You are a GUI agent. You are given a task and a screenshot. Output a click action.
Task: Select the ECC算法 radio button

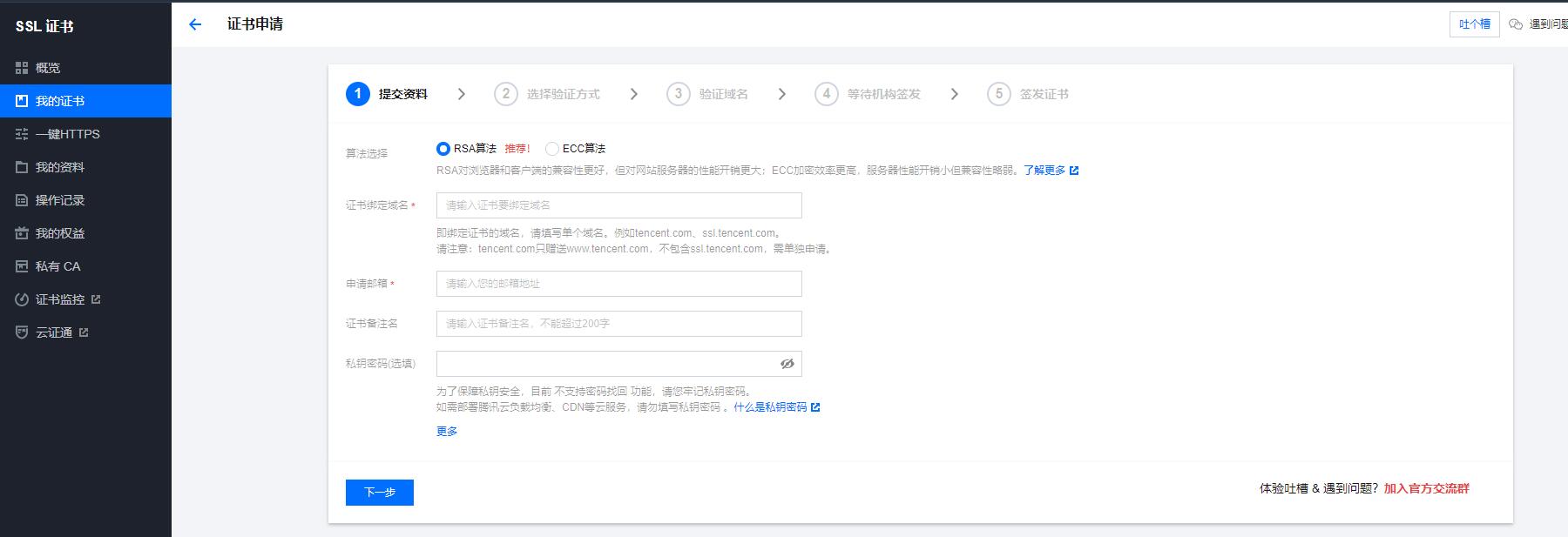point(552,149)
